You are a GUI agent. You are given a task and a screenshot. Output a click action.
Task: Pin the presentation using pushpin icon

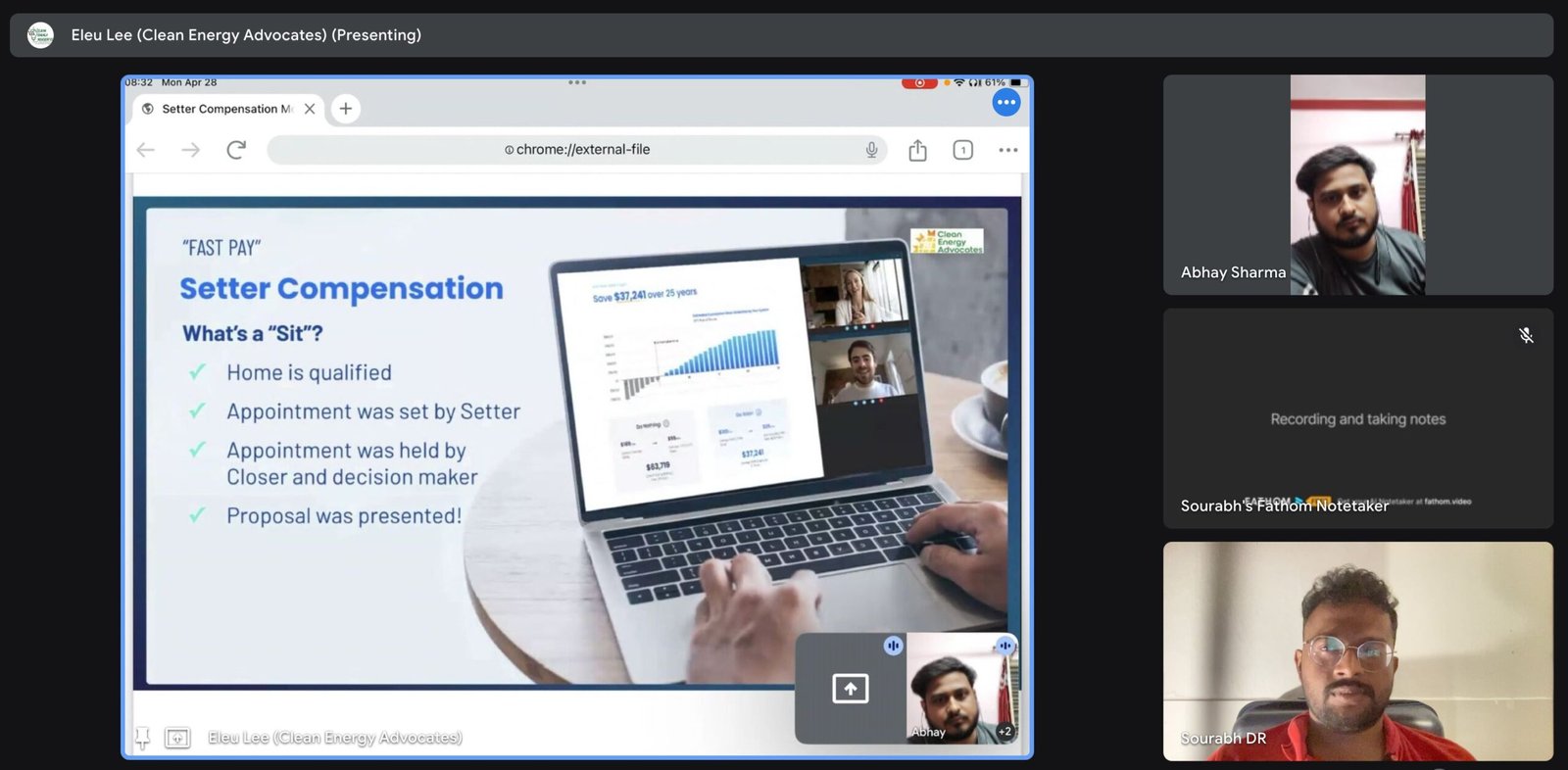pyautogui.click(x=142, y=738)
